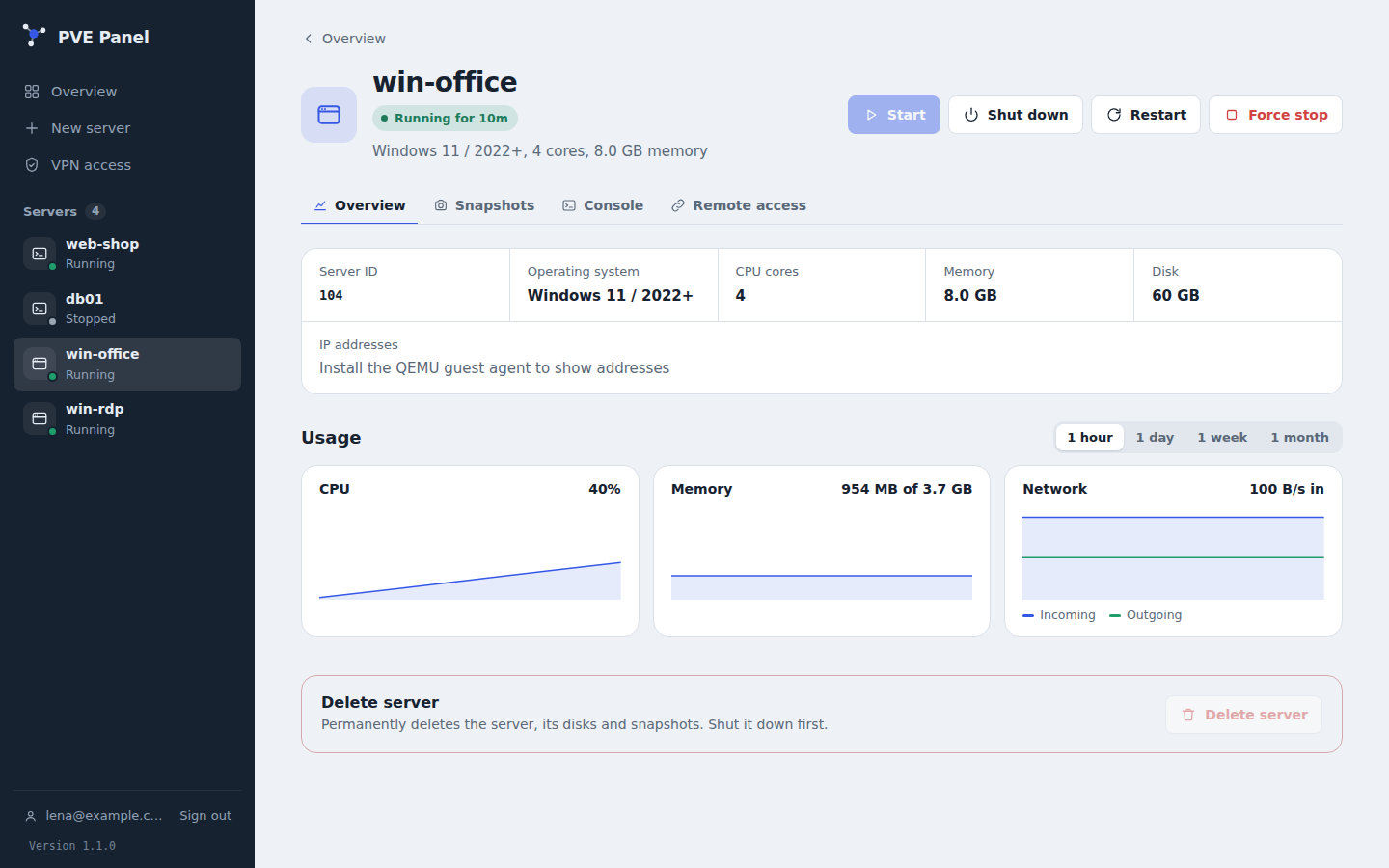This screenshot has width=1389, height=868.
Task: Click the Overview grid icon in sidebar
Action: tap(32, 92)
